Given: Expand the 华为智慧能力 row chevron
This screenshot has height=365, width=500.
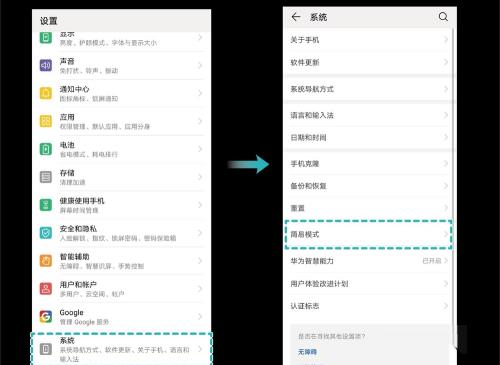Looking at the screenshot, I should pos(446,261).
